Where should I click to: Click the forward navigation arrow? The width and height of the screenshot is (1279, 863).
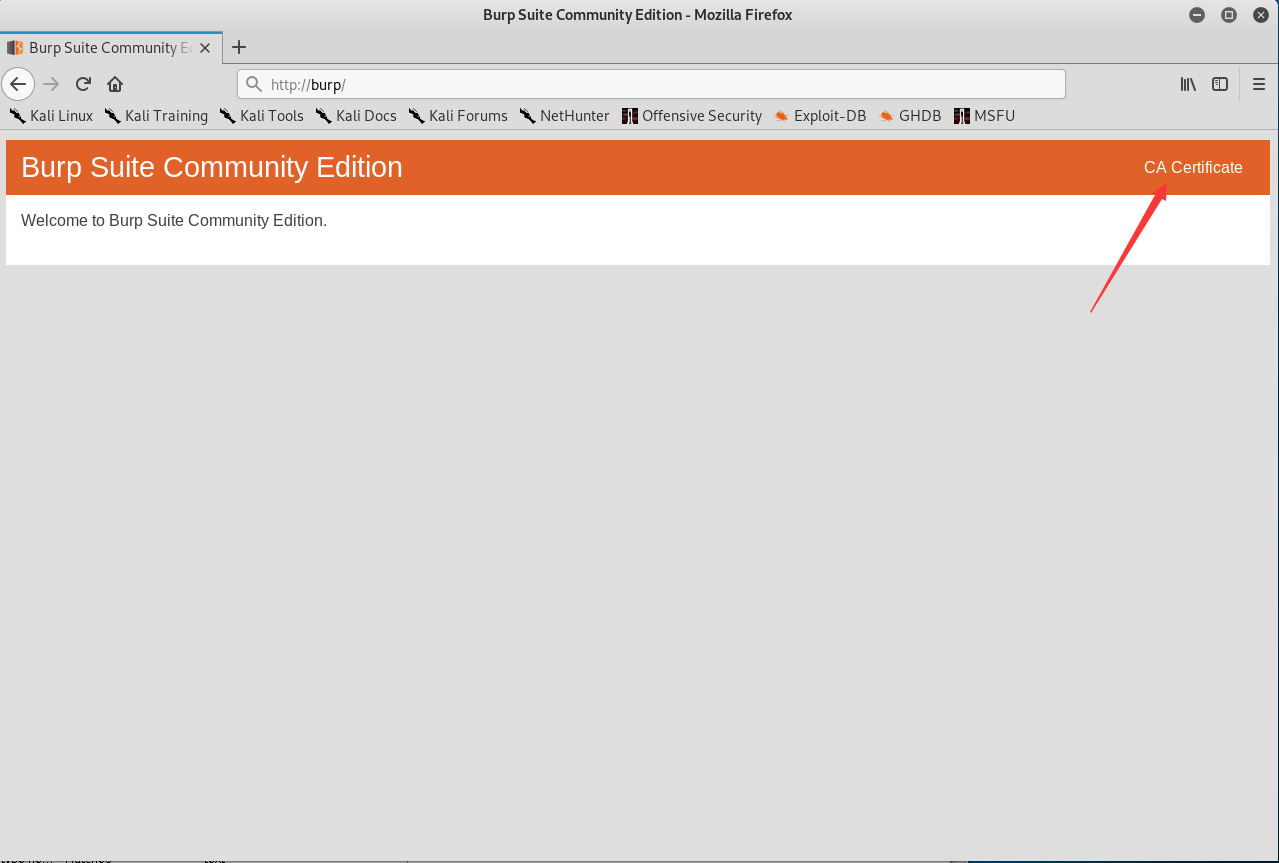click(51, 84)
